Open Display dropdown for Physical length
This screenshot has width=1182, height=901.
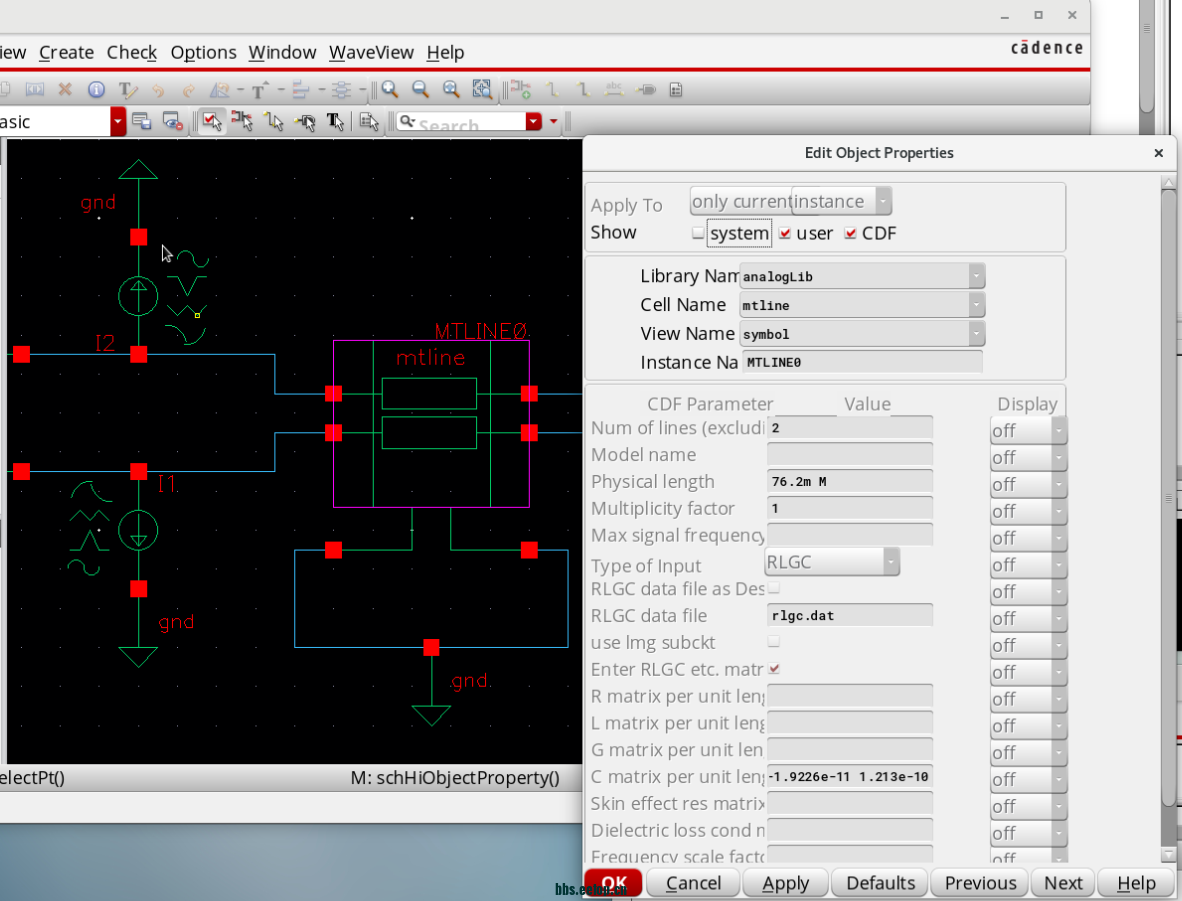tap(1028, 484)
